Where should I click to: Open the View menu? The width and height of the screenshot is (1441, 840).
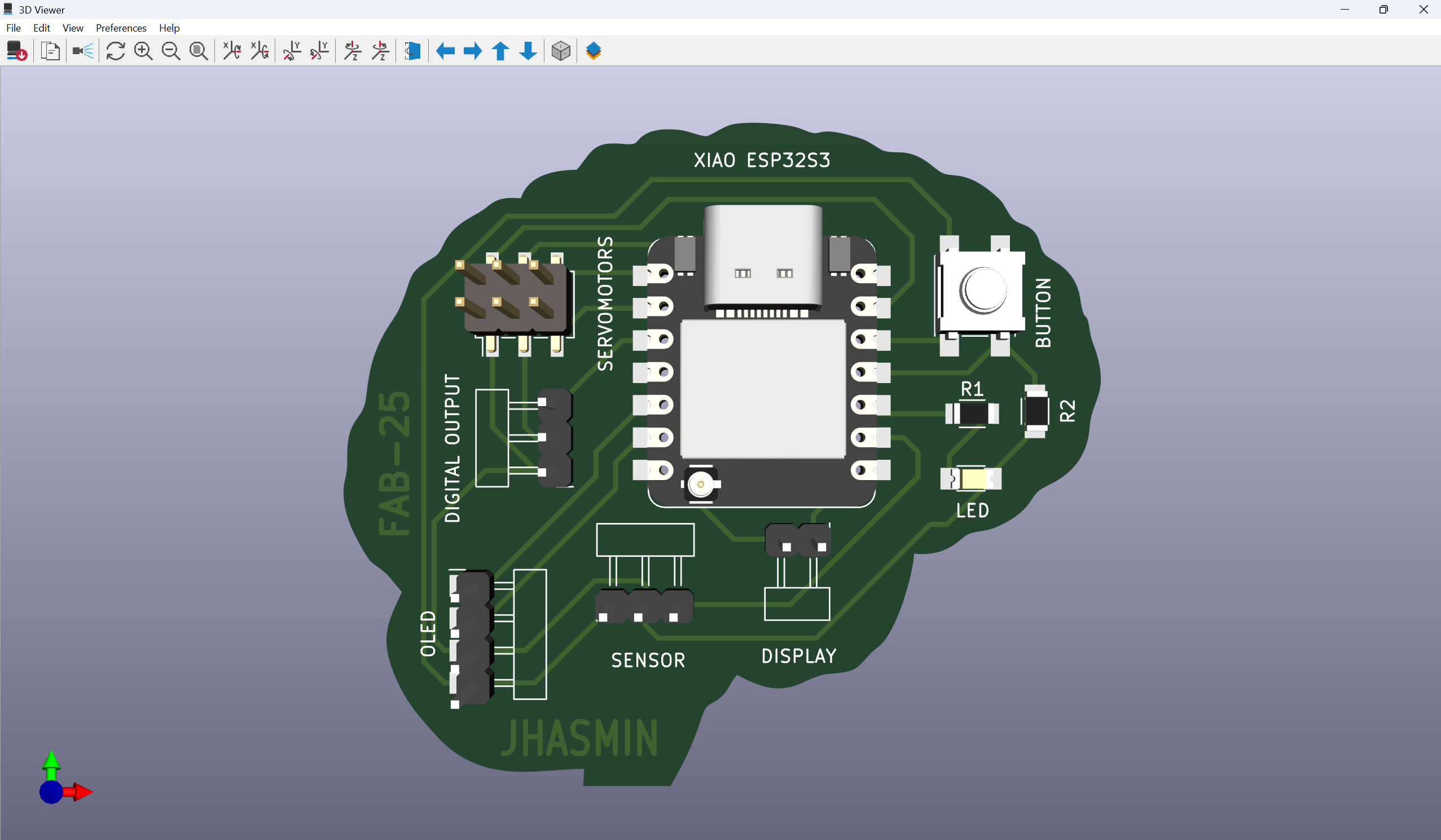(73, 28)
